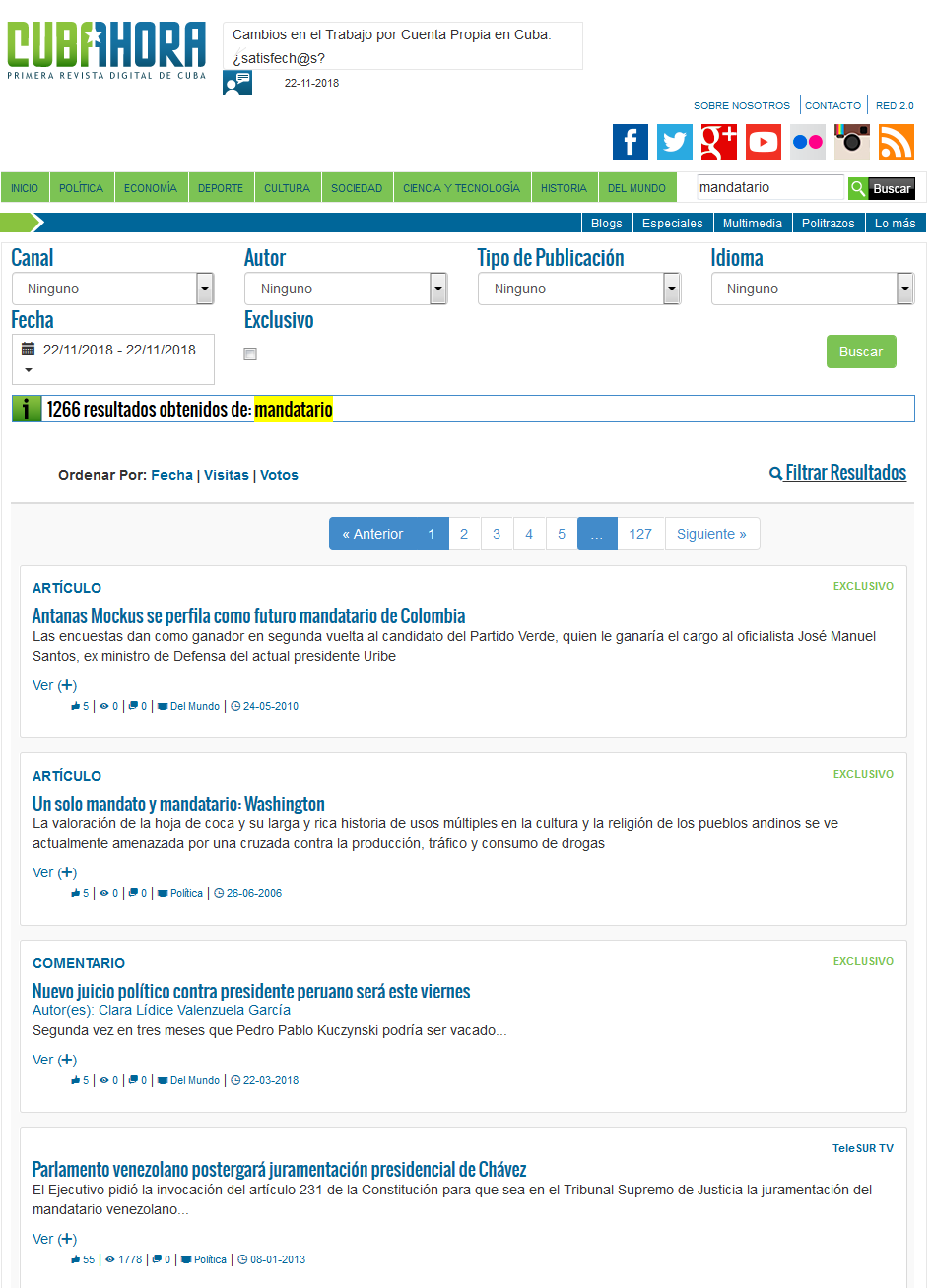
Task: Toggle the Exclusivo checkbox
Action: click(x=250, y=354)
